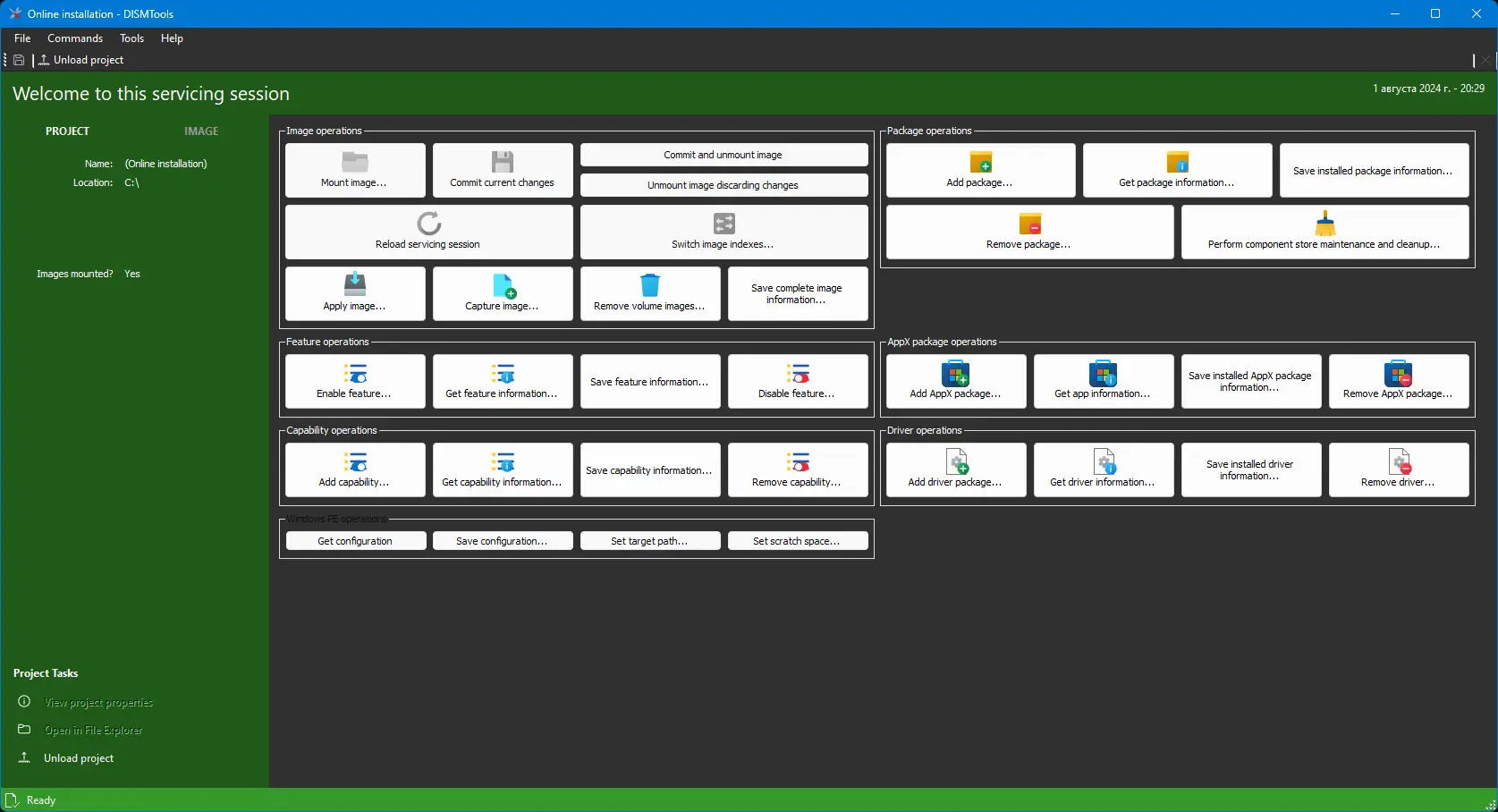Image resolution: width=1498 pixels, height=812 pixels.
Task: Commit current changes with the floppy icon
Action: point(503,170)
